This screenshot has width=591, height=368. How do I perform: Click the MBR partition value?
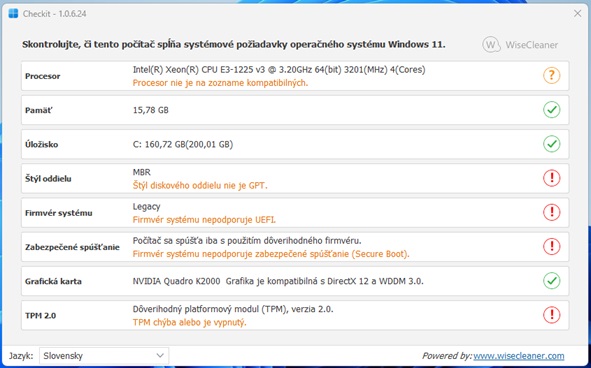(x=141, y=172)
